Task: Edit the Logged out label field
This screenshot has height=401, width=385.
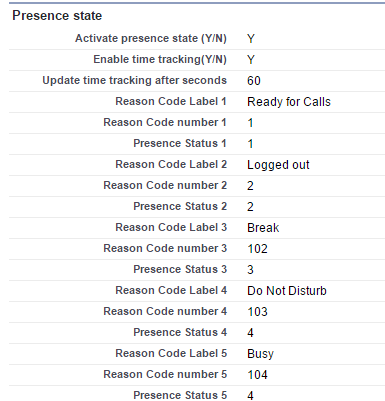Action: point(278,165)
